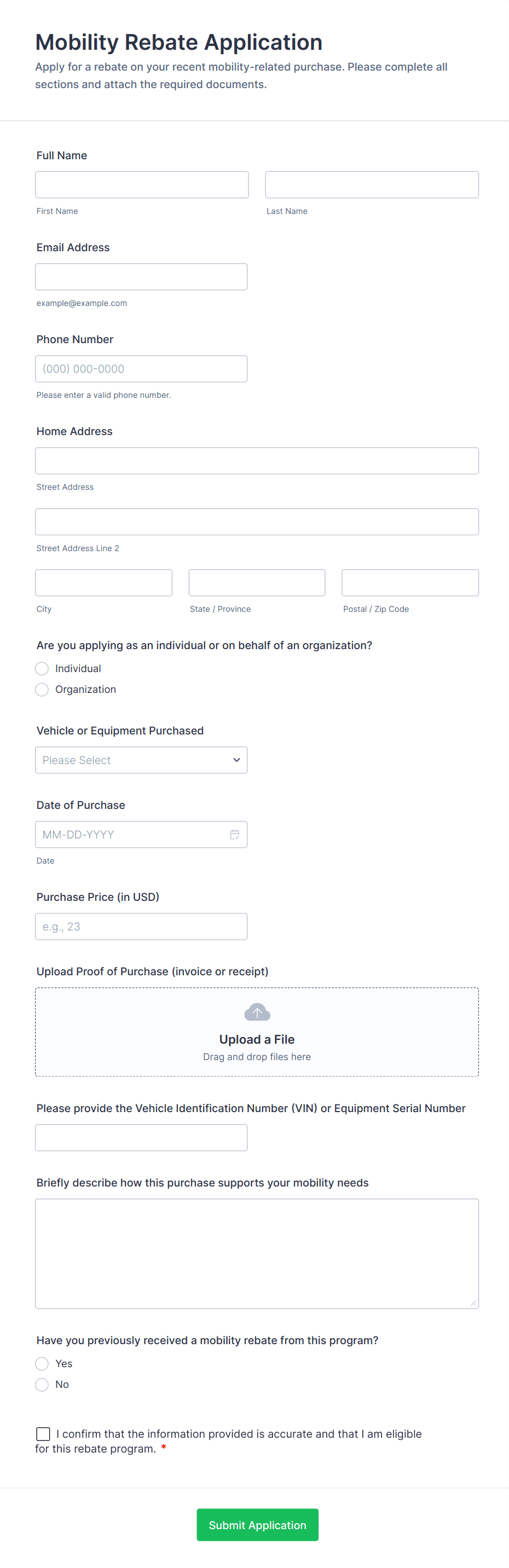Select the Individual radio option
Viewport: 509px width, 1568px height.
[x=42, y=668]
